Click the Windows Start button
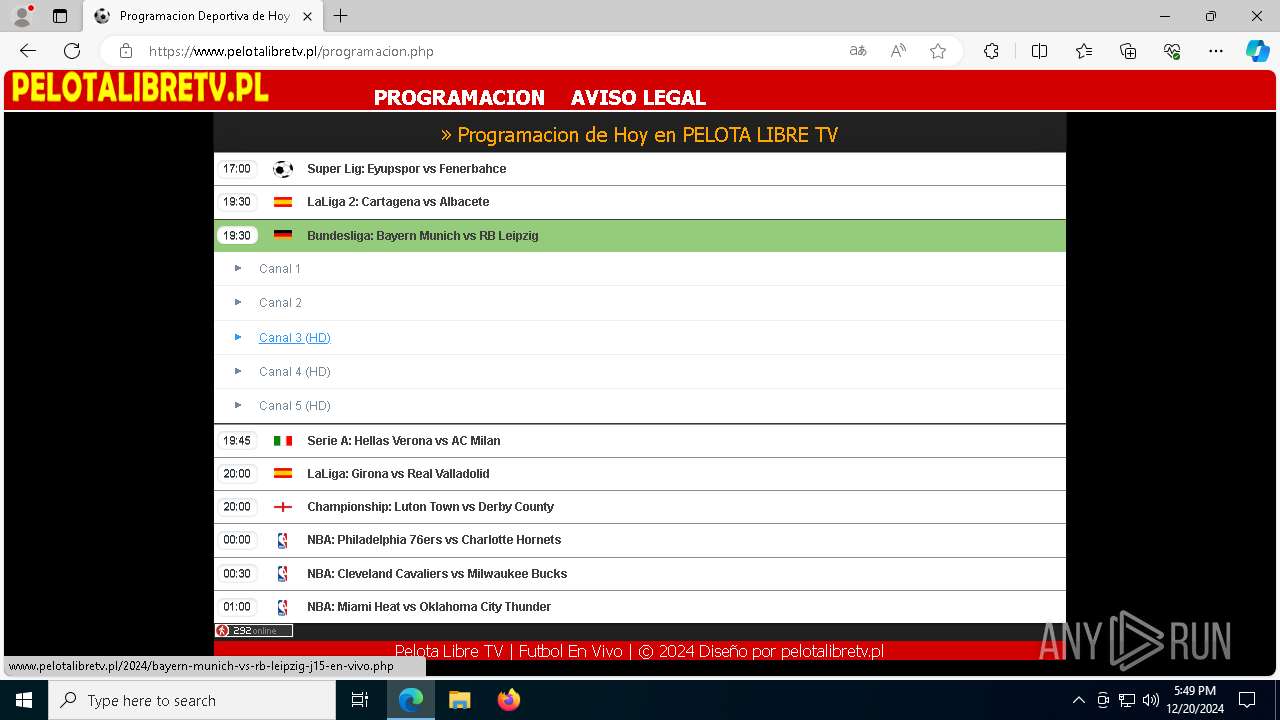This screenshot has width=1280, height=720. click(x=24, y=700)
